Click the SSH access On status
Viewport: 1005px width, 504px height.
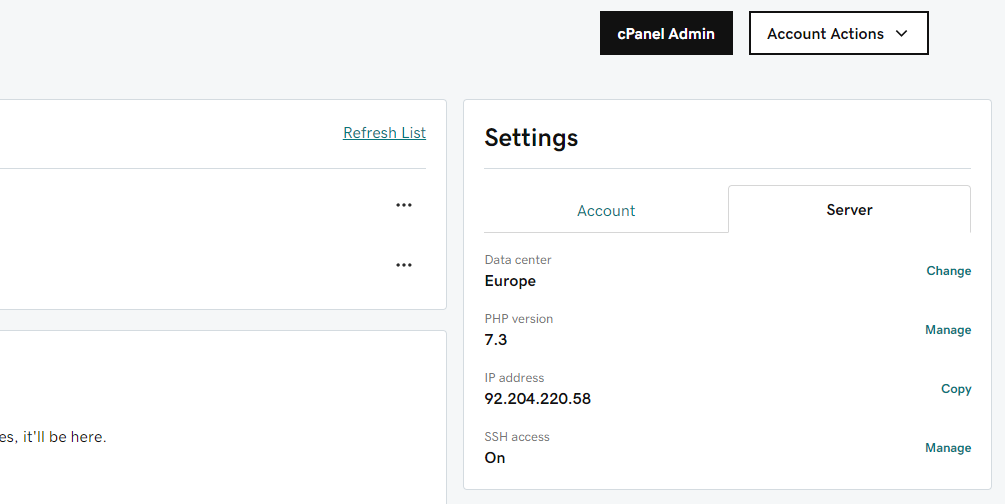pyautogui.click(x=495, y=458)
